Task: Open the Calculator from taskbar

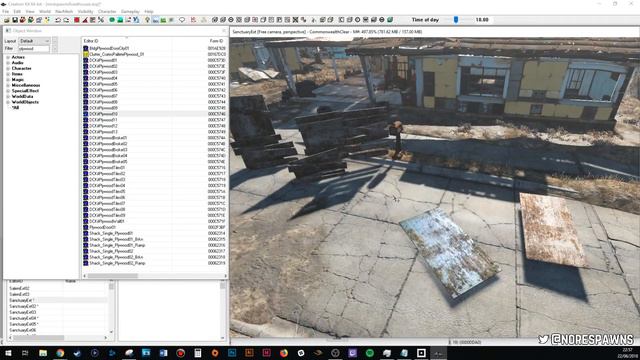Action: [198, 353]
